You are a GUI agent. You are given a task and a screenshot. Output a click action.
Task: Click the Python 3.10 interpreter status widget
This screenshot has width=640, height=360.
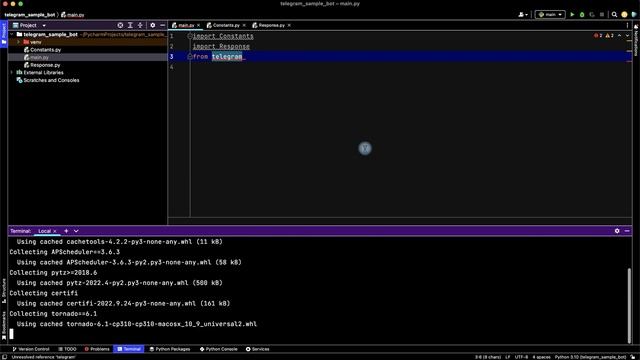pos(590,357)
